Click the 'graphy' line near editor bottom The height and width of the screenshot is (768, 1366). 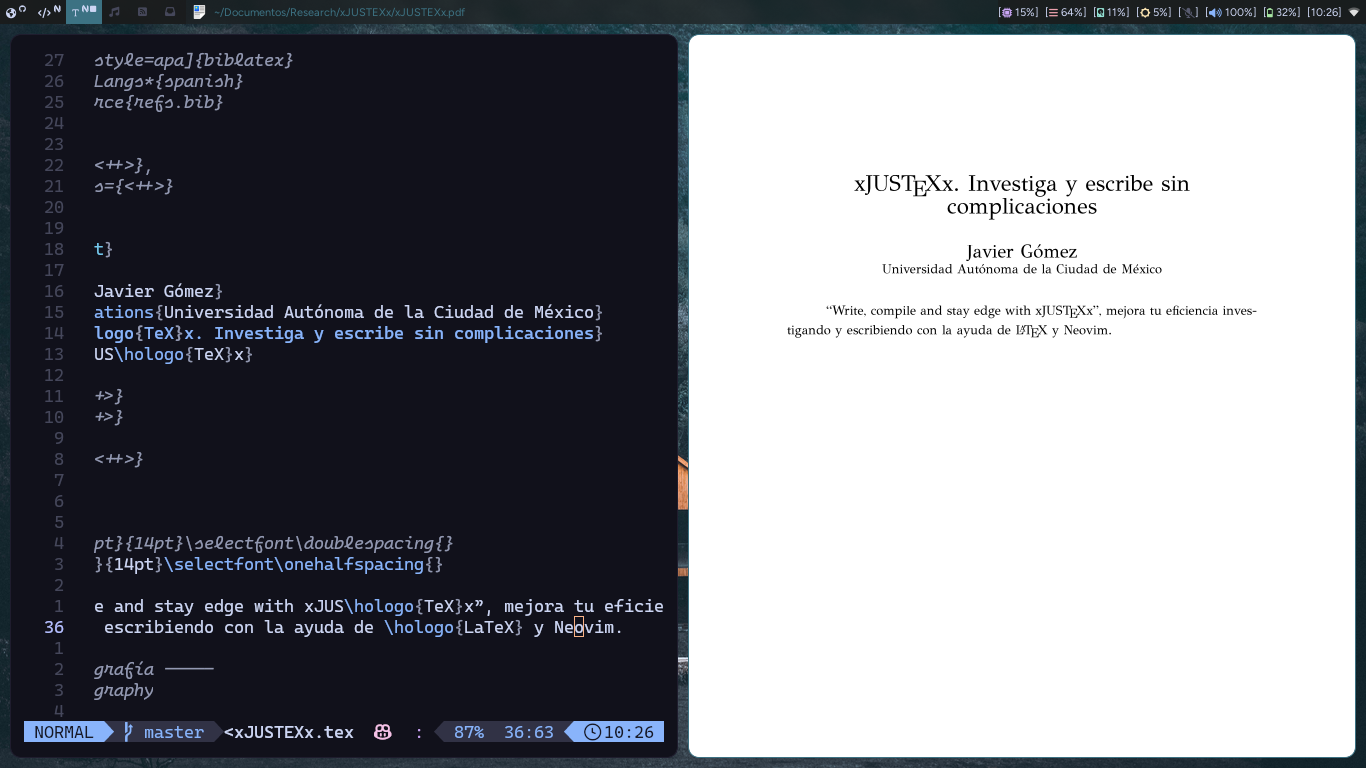tap(124, 690)
